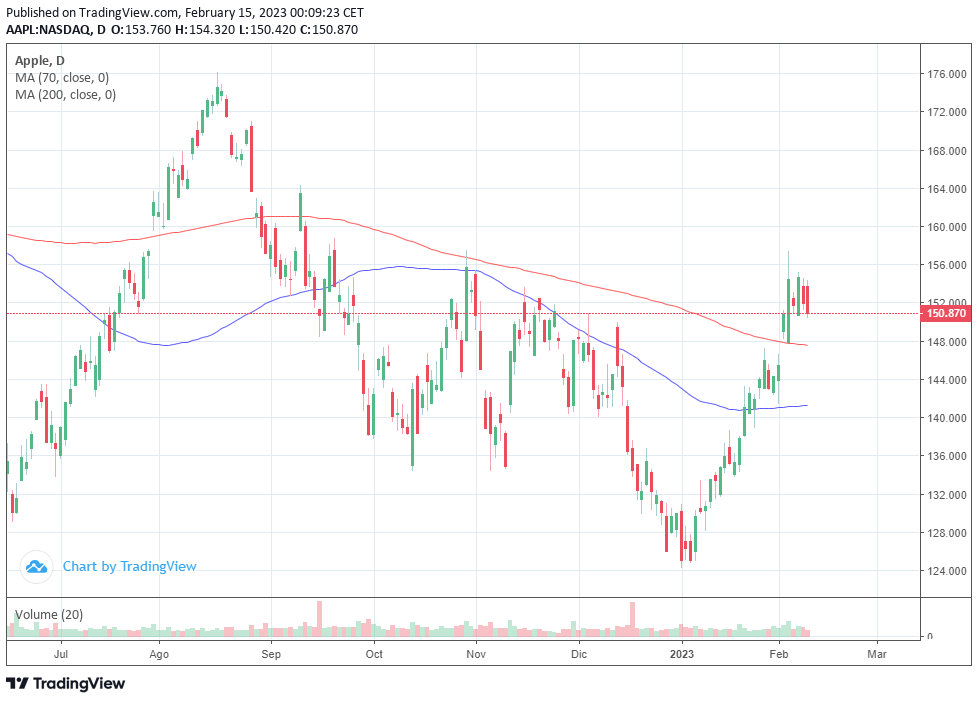This screenshot has height=702, width=978.
Task: Click the 'Oct' time axis label
Action: pyautogui.click(x=374, y=654)
